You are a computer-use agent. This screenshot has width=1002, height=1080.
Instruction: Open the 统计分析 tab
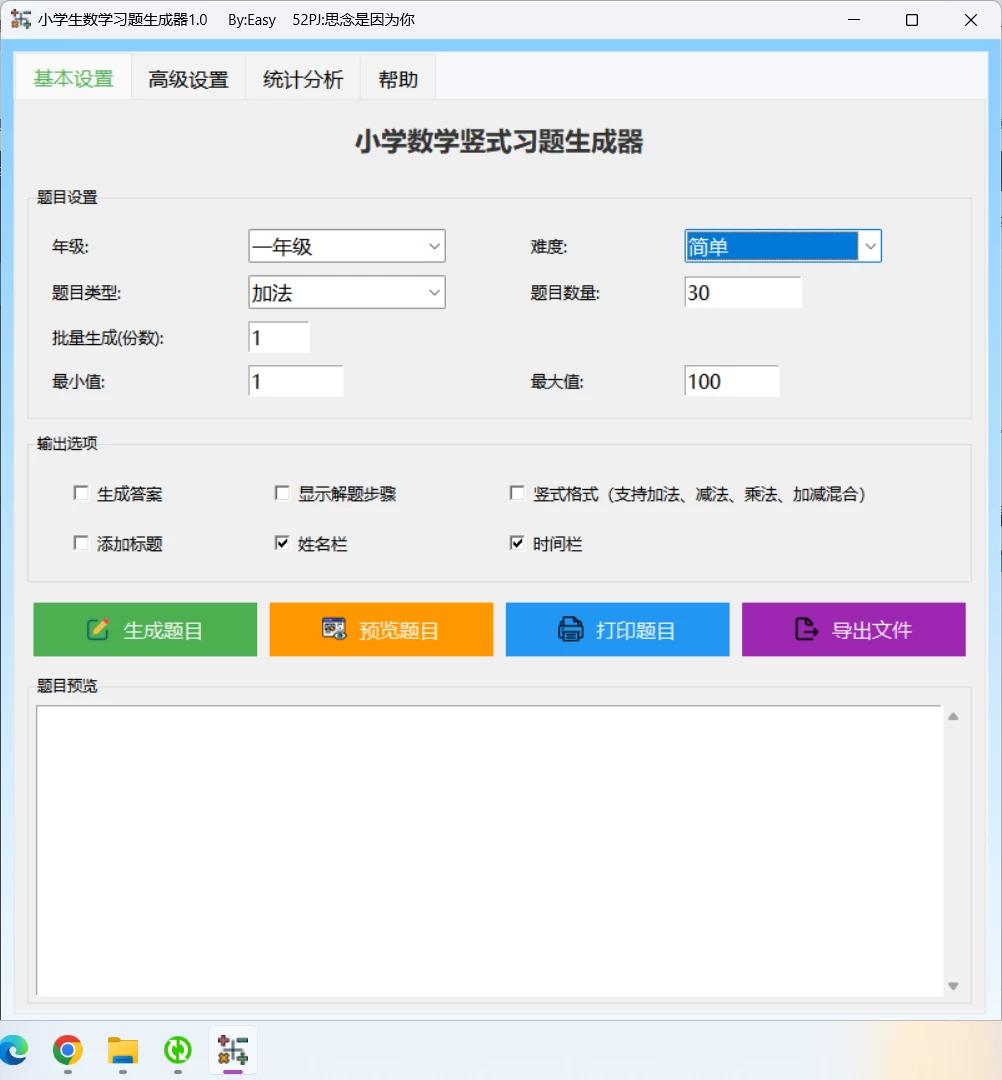click(x=303, y=79)
